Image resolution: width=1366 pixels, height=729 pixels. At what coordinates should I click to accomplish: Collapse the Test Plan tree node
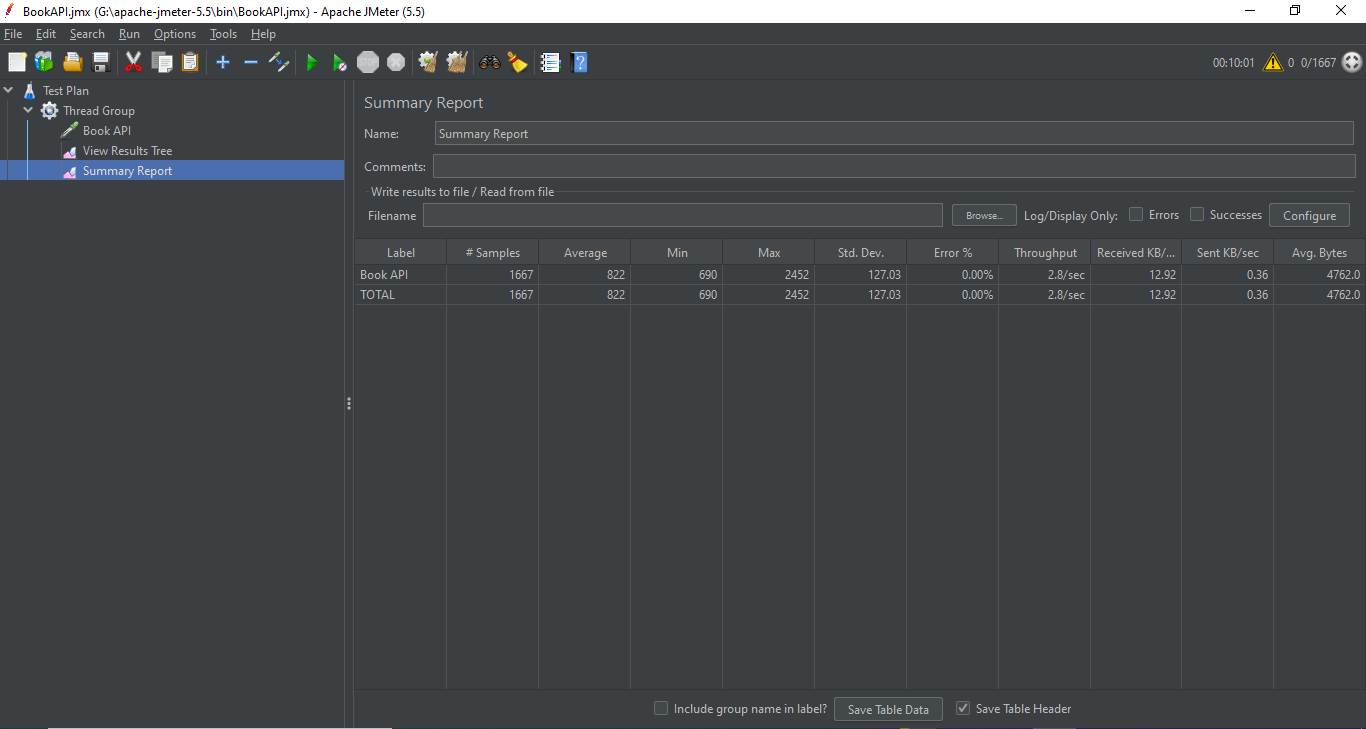click(9, 90)
